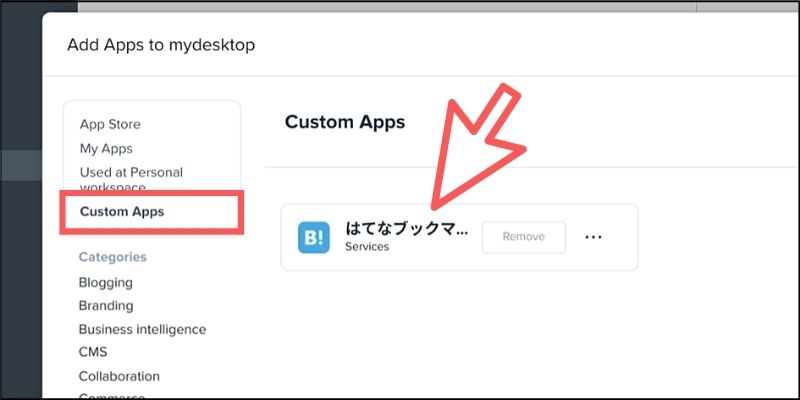Click the Services label under app name
Image resolution: width=800 pixels, height=400 pixels.
pyautogui.click(x=367, y=246)
